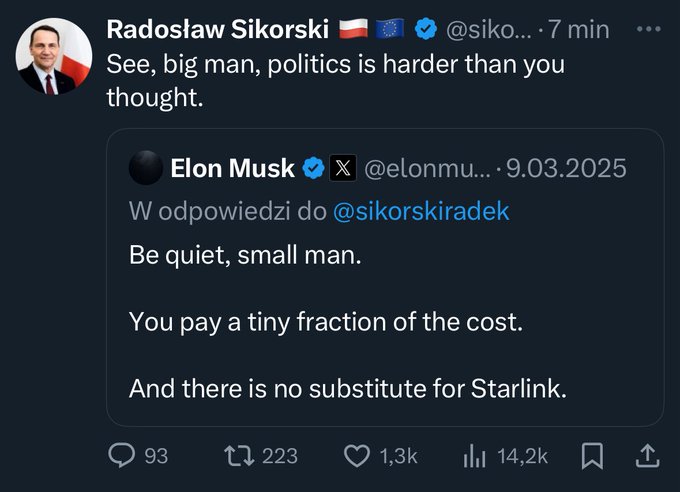Open the quoted post at 'Be quiet, small man.'
The height and width of the screenshot is (492, 680).
tap(245, 255)
